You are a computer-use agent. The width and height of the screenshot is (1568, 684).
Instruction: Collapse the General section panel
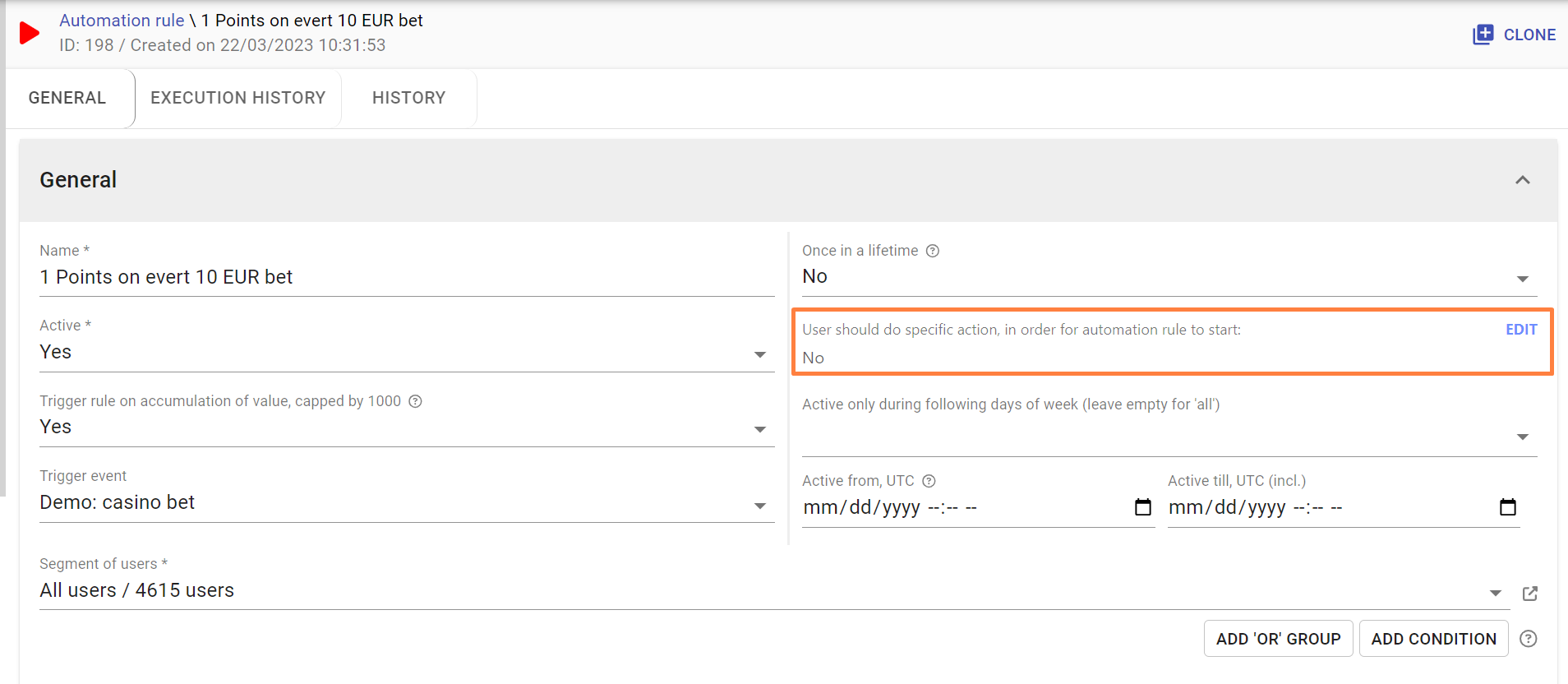click(1522, 180)
